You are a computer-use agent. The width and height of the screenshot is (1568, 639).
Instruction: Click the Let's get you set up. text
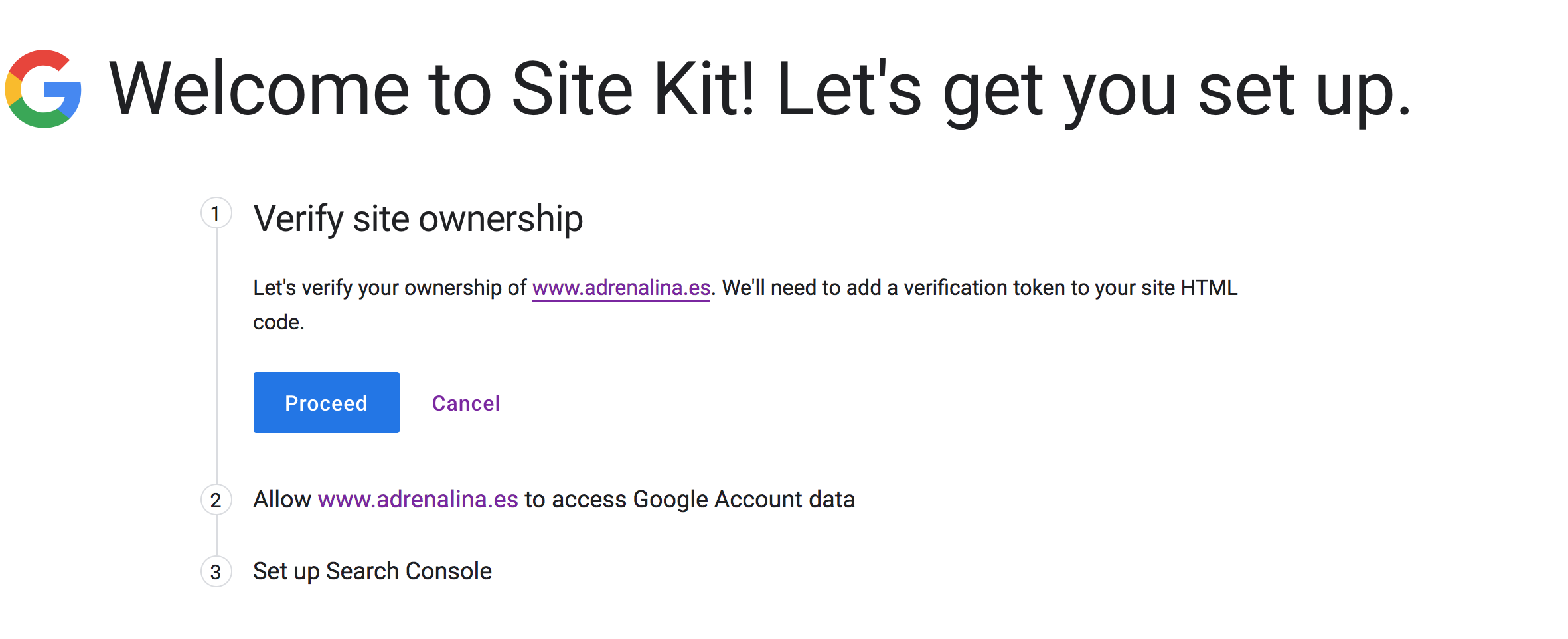[x=1094, y=92]
